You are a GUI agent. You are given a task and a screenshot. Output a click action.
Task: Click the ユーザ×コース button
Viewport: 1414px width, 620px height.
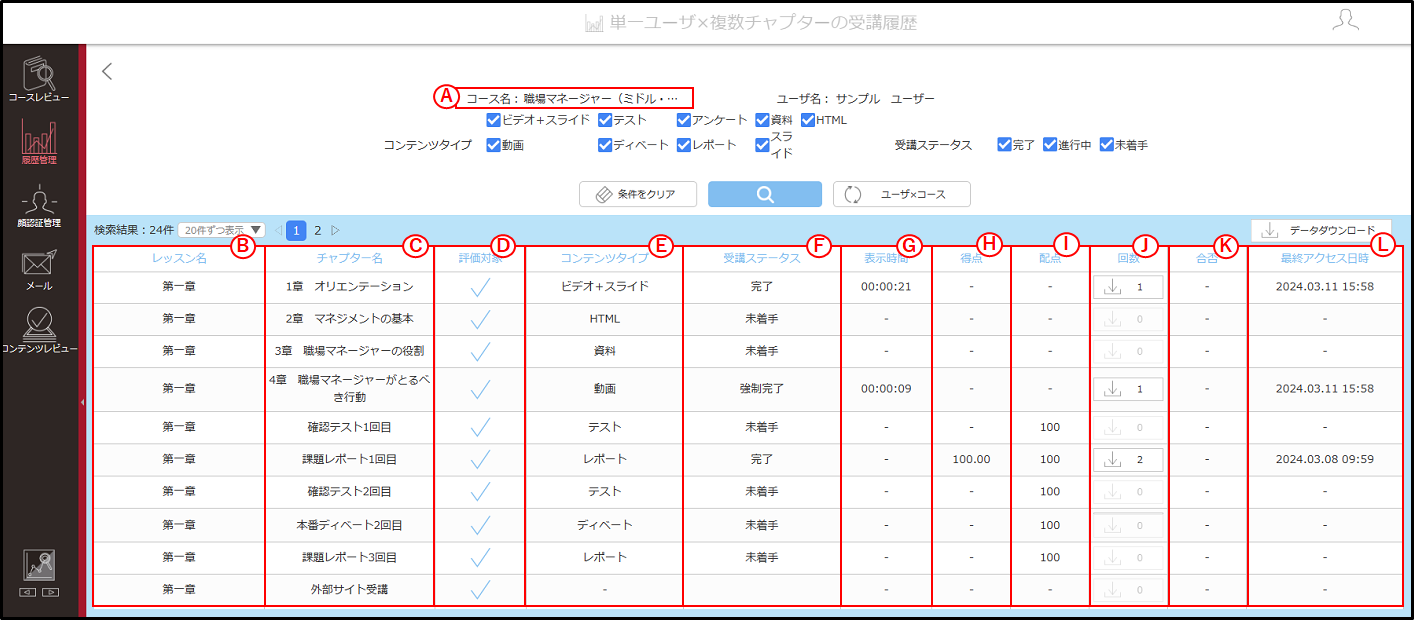click(901, 194)
